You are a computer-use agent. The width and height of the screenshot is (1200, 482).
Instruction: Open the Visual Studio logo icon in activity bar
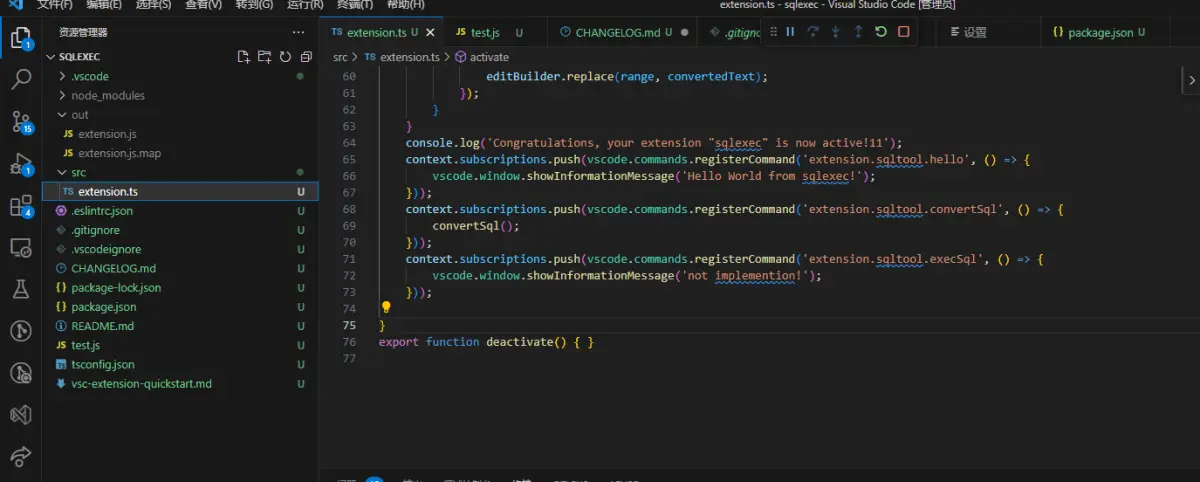20,414
